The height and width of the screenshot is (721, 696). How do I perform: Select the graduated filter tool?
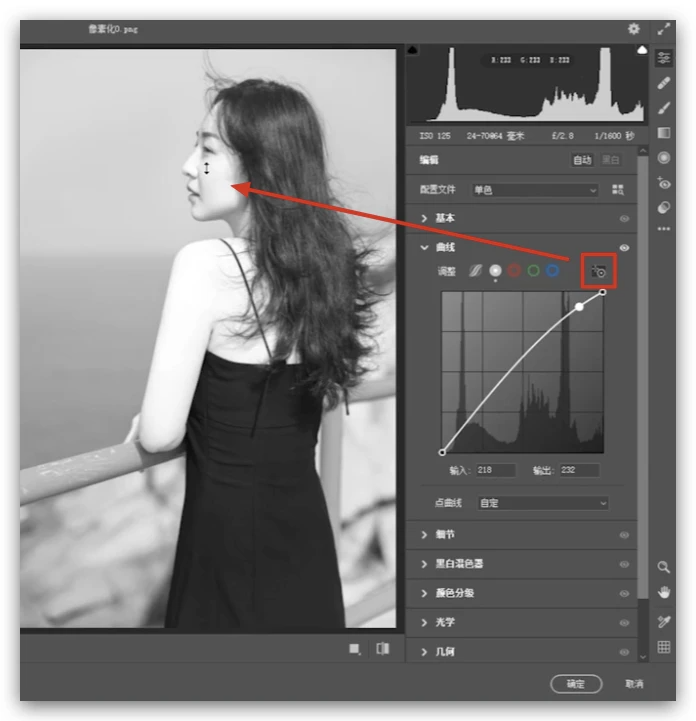(664, 133)
